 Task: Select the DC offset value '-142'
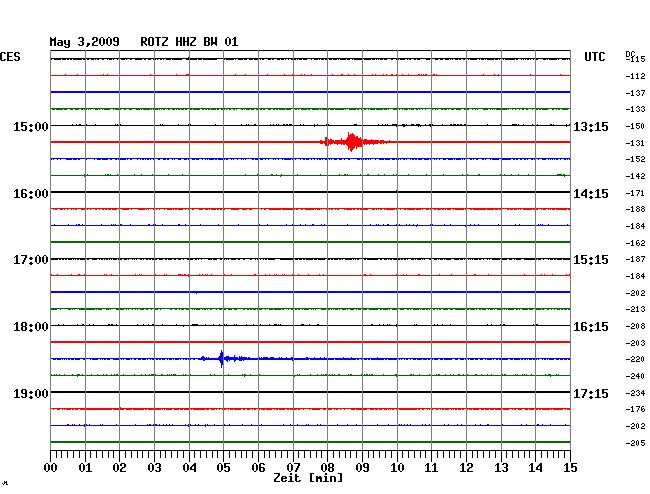pyautogui.click(x=635, y=176)
